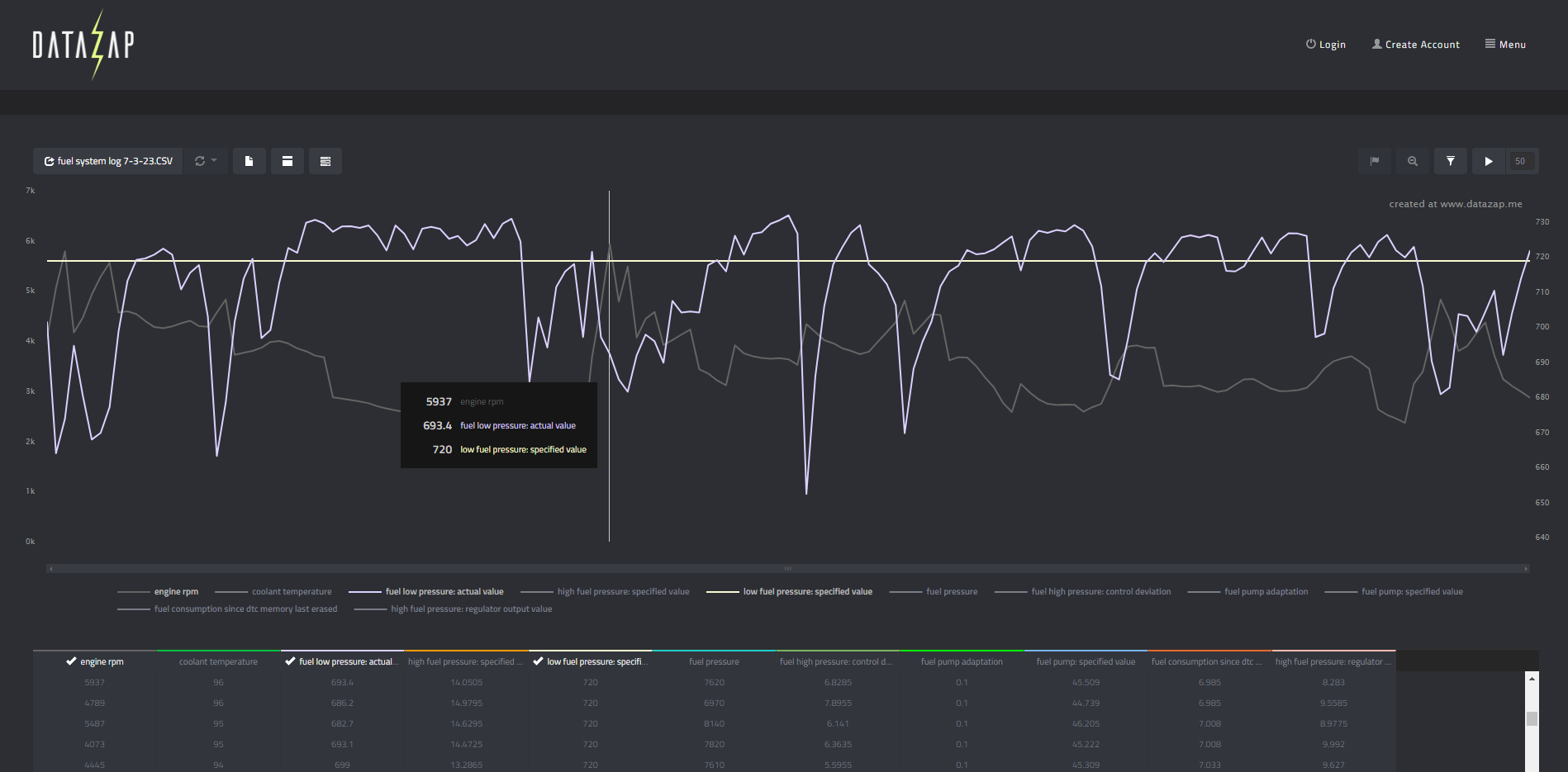Enable coolant temperature in the chart legend
The height and width of the screenshot is (772, 1568).
pos(291,592)
